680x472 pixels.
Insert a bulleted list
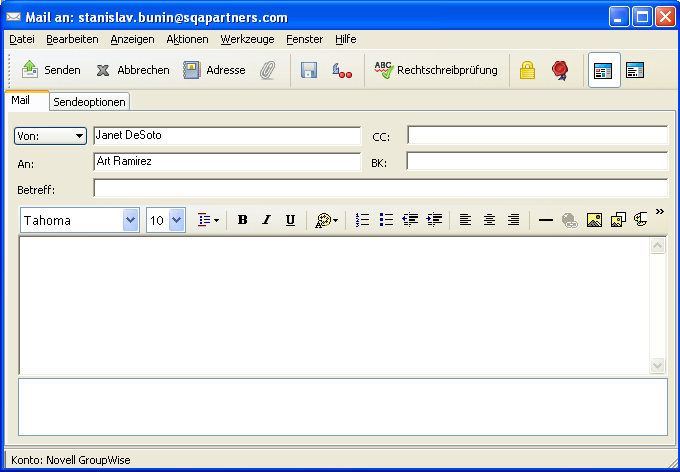(x=386, y=220)
